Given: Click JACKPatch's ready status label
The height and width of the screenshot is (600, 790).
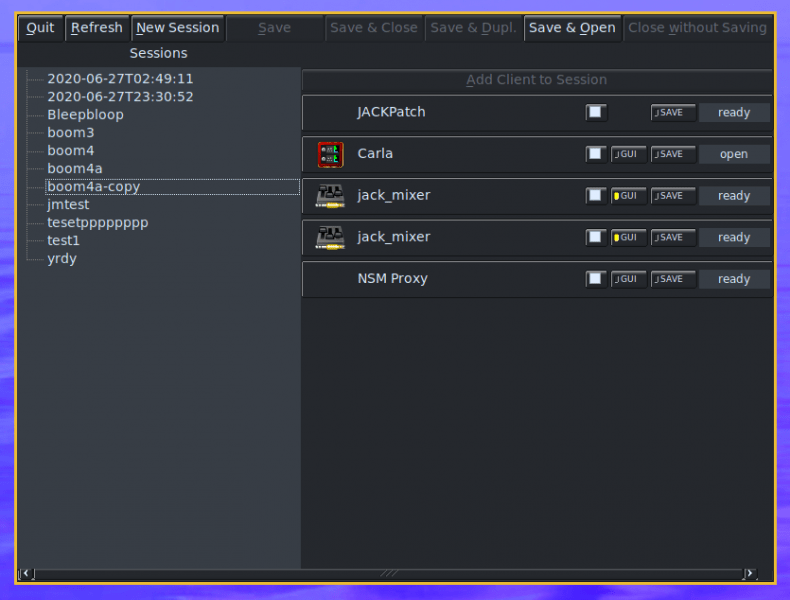Looking at the screenshot, I should [734, 112].
